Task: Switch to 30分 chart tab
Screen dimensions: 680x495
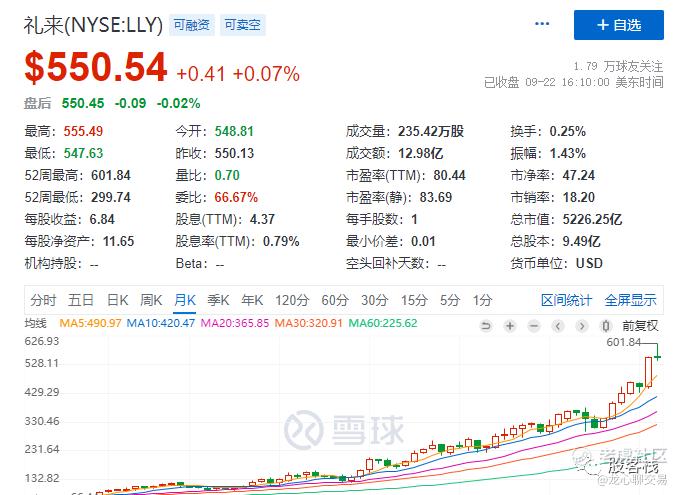Action: (375, 300)
